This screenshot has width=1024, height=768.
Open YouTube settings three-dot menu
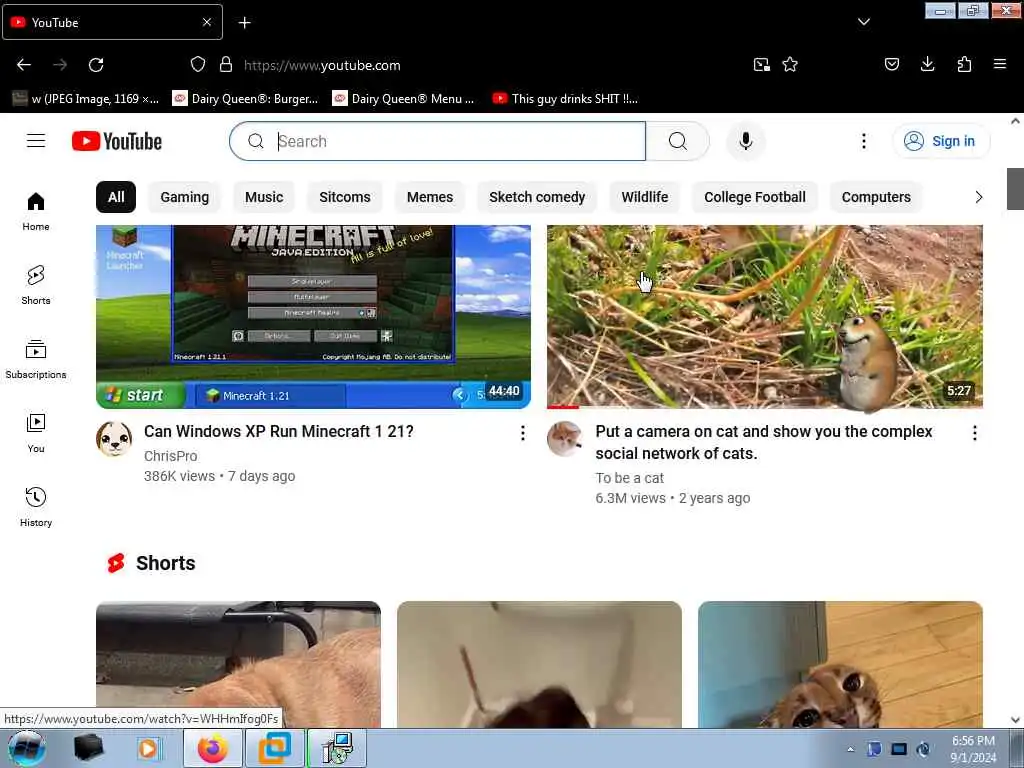pyautogui.click(x=863, y=141)
